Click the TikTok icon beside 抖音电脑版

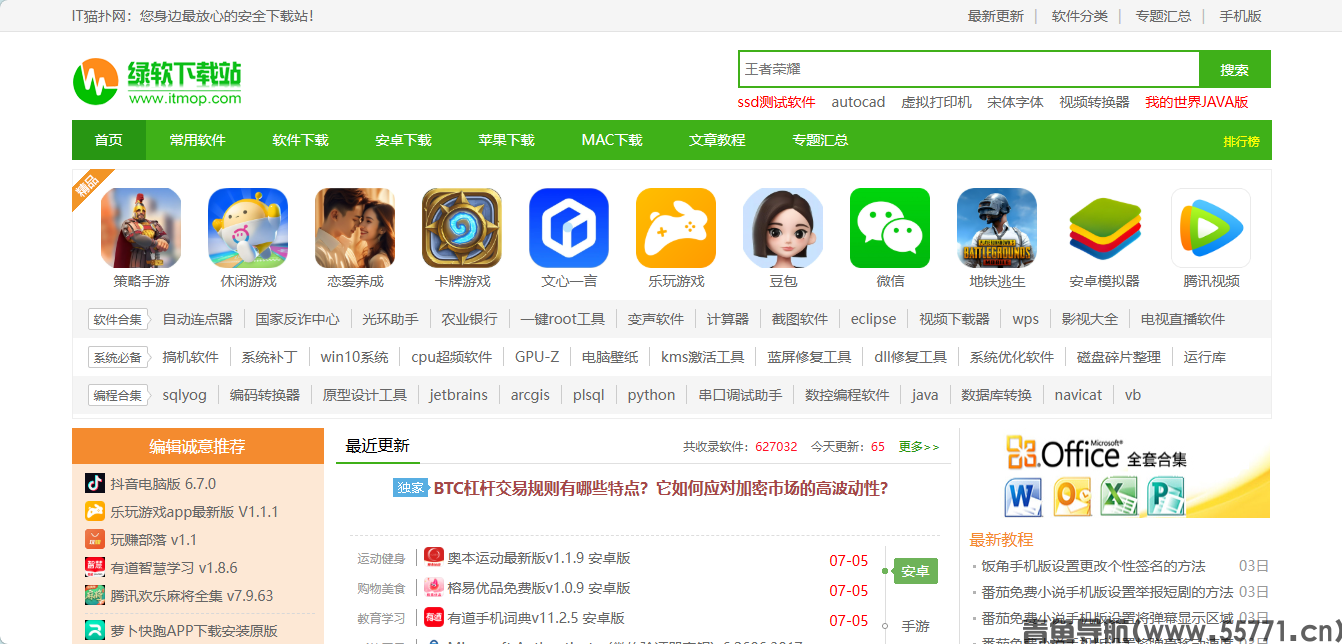94,483
